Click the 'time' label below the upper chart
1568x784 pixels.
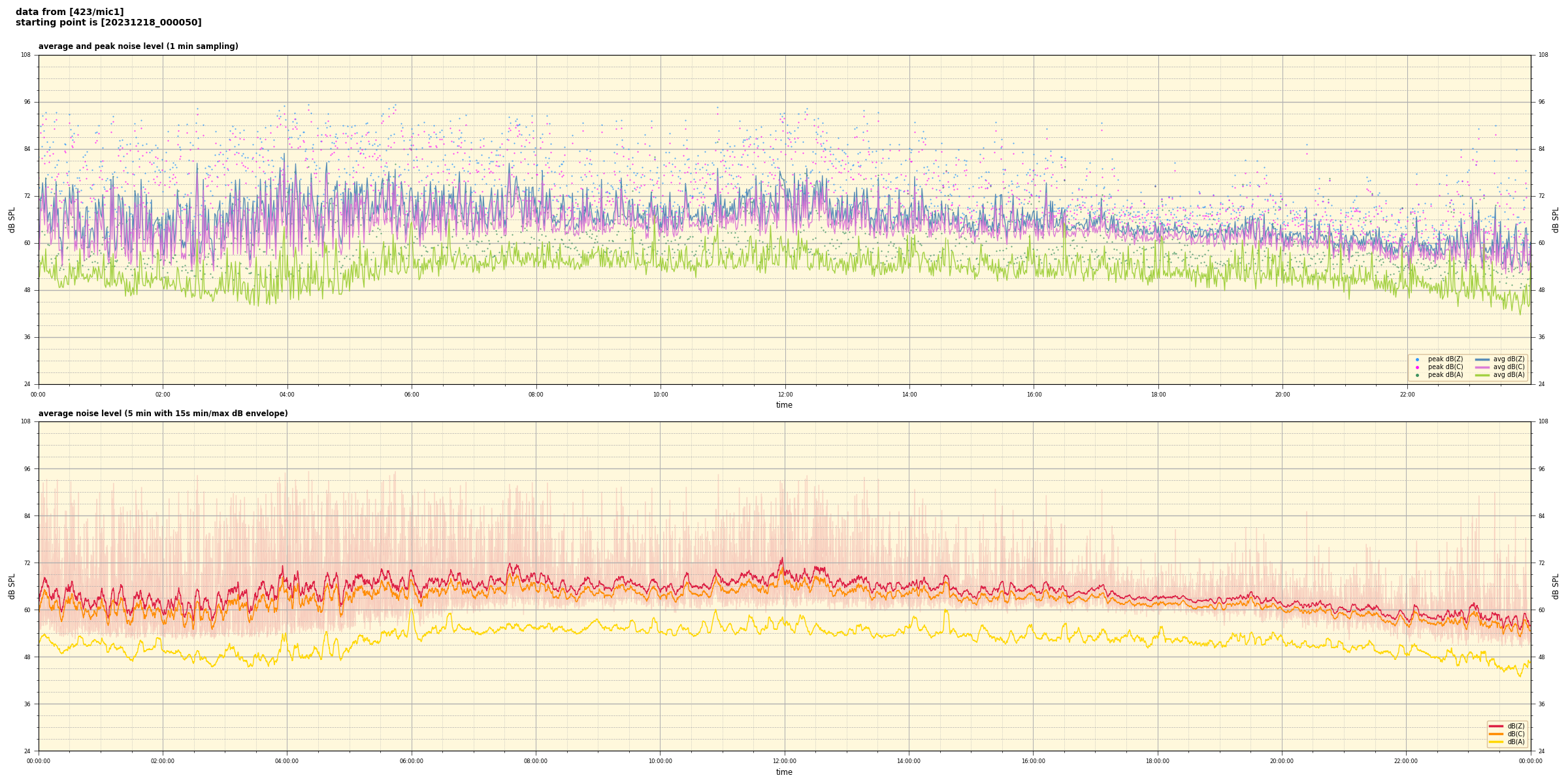tap(784, 405)
